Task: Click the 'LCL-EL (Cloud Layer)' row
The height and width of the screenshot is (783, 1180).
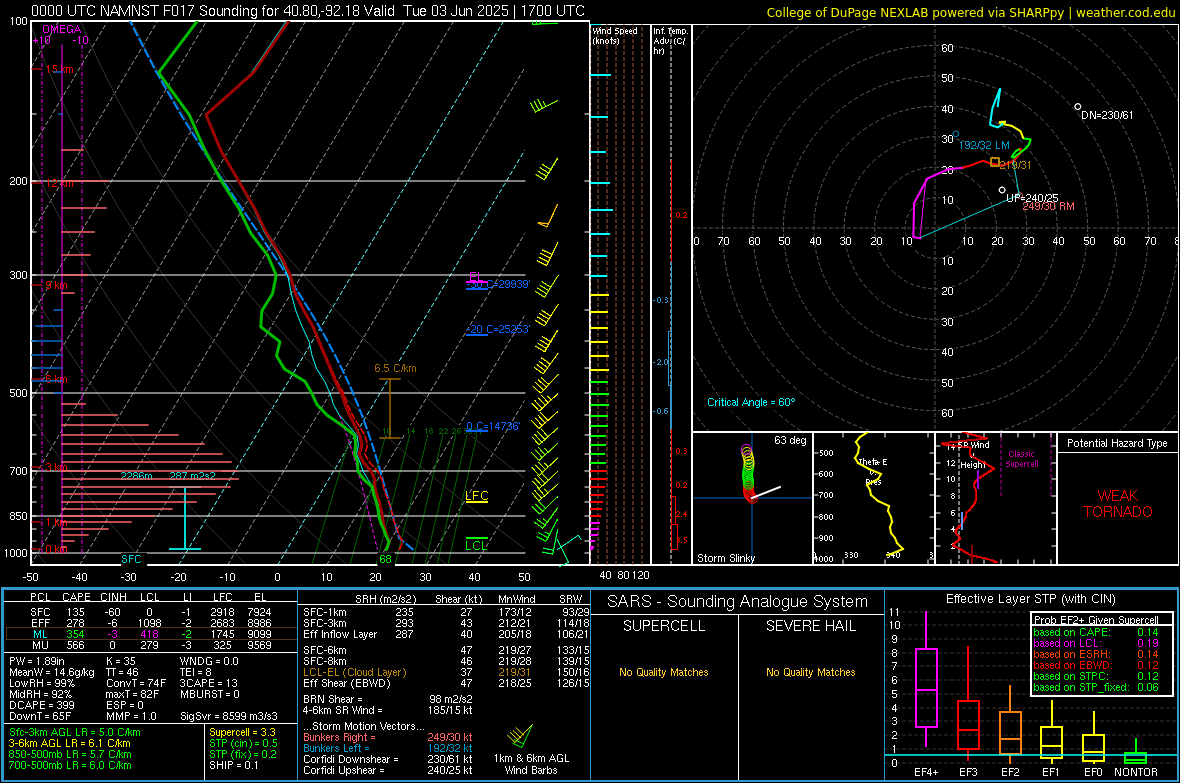Action: 445,672
